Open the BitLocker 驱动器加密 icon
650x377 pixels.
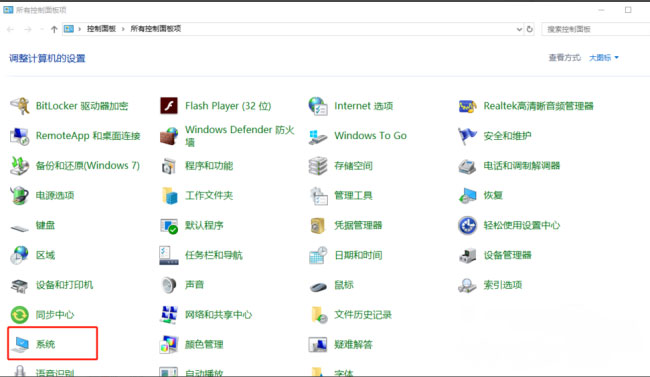click(x=19, y=106)
